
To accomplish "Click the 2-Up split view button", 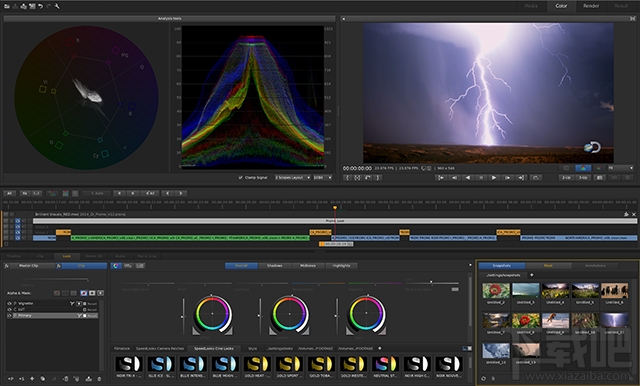I will [x=566, y=177].
